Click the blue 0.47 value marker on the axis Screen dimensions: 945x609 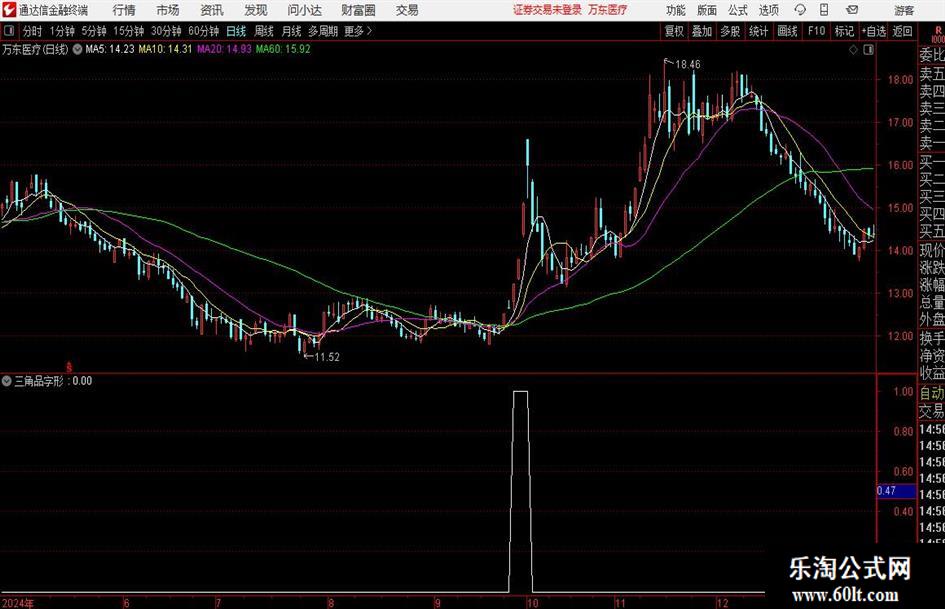point(896,491)
